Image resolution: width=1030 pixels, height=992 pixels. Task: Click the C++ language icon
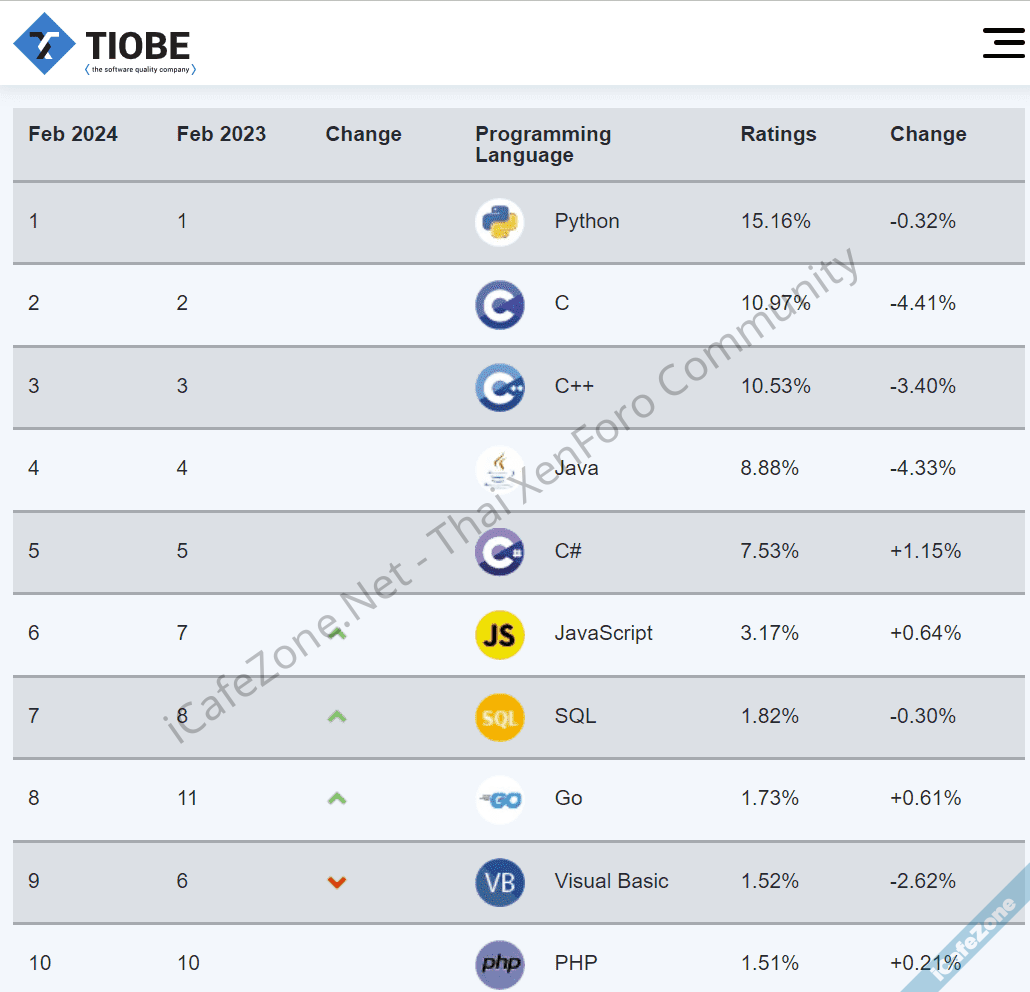point(499,387)
